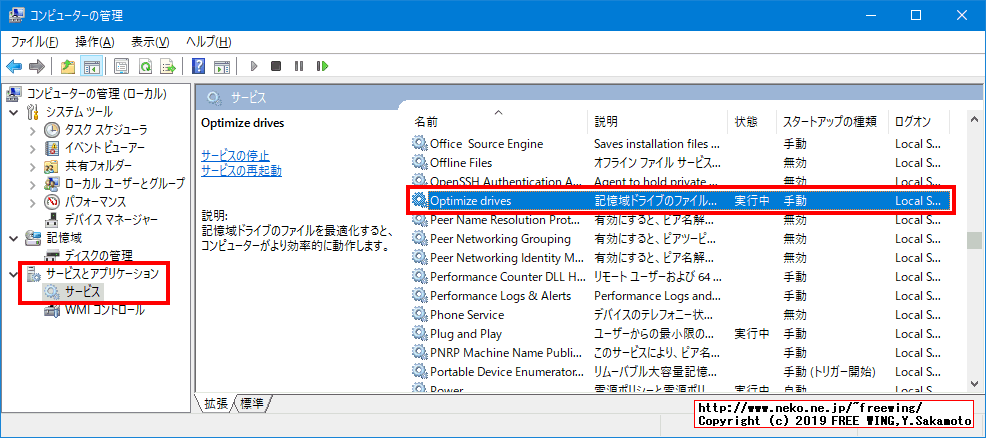Screen dimensions: 986x438
Task: Select the ディスクの管理 icon
Action: click(52, 256)
